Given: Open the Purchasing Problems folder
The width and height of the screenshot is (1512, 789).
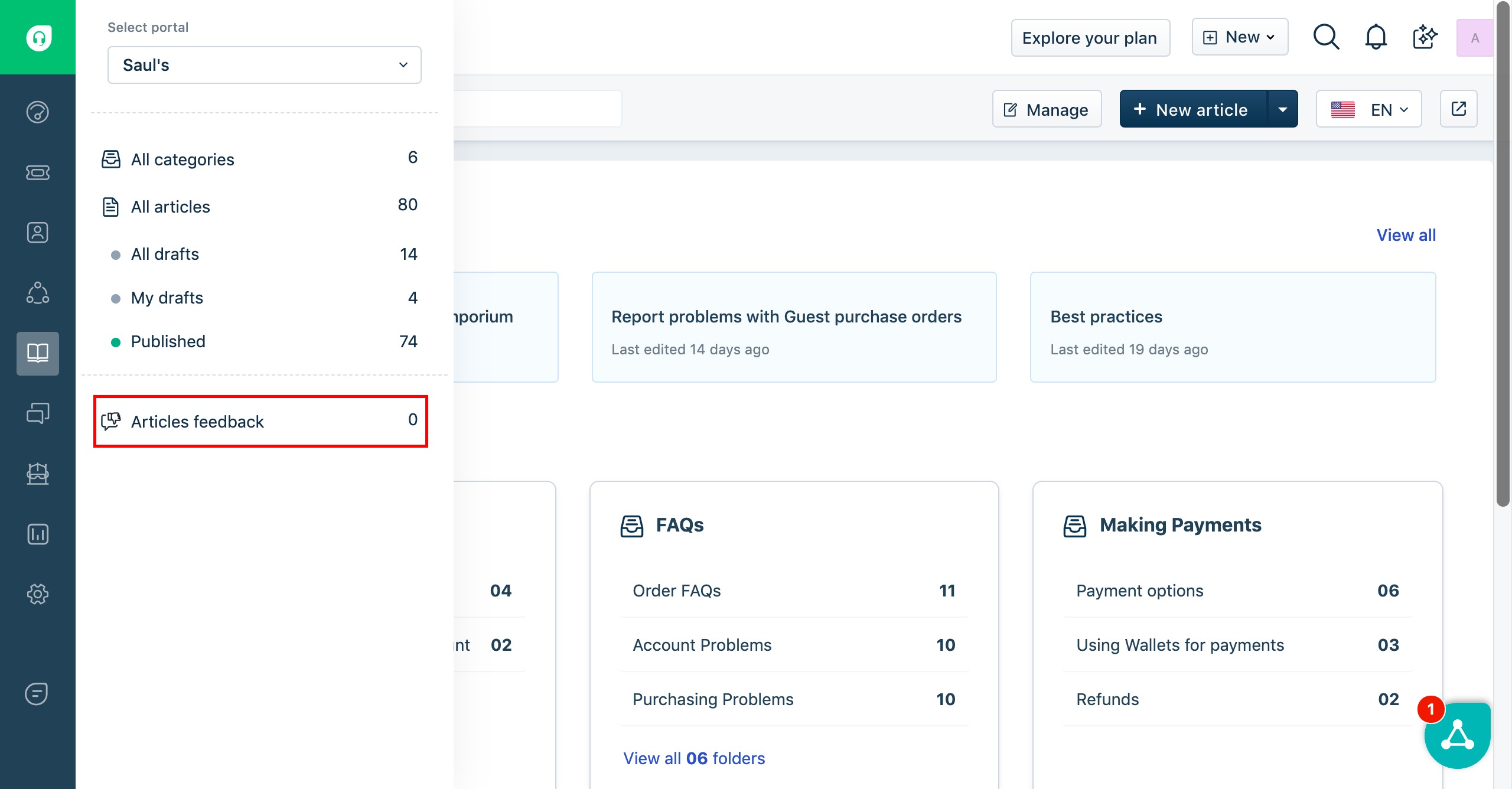Looking at the screenshot, I should point(794,699).
